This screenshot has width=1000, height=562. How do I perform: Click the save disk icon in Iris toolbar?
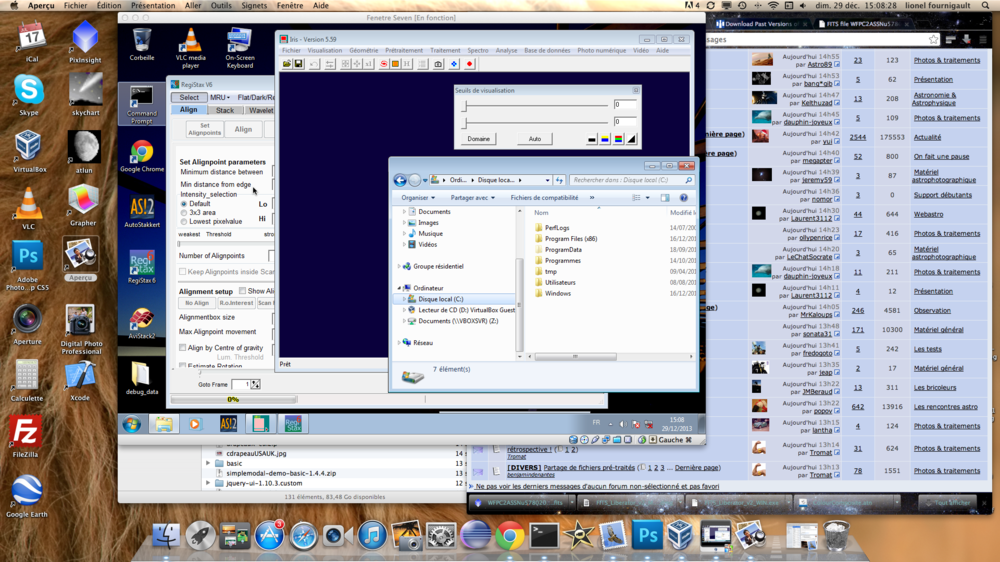[298, 64]
